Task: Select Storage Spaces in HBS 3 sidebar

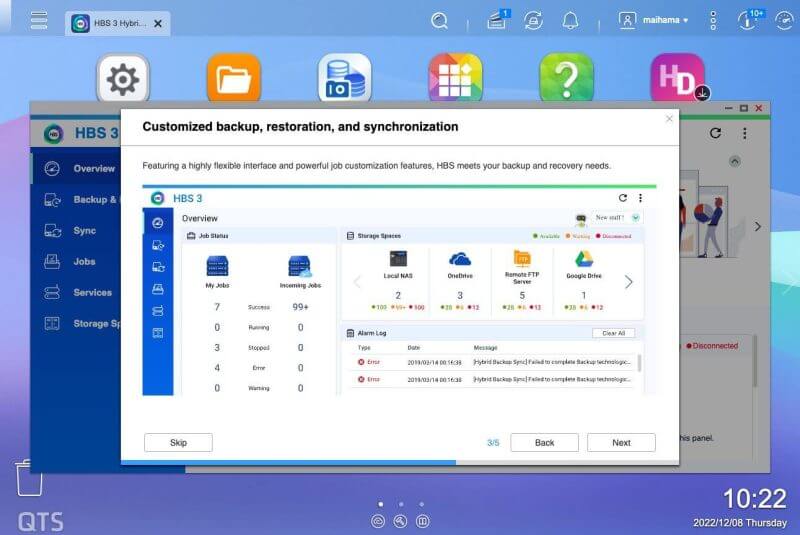Action: tap(77, 323)
